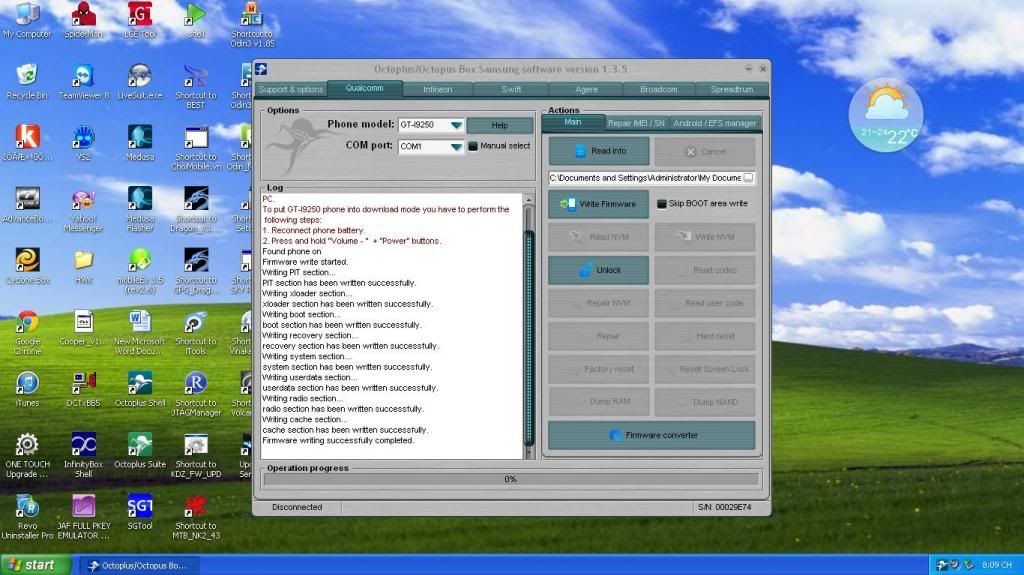Launch InfinityBox Shell icon

pos(84,455)
